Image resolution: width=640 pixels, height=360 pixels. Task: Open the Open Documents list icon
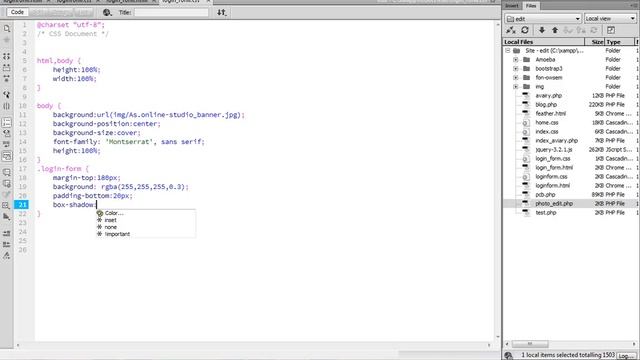(x=7, y=29)
